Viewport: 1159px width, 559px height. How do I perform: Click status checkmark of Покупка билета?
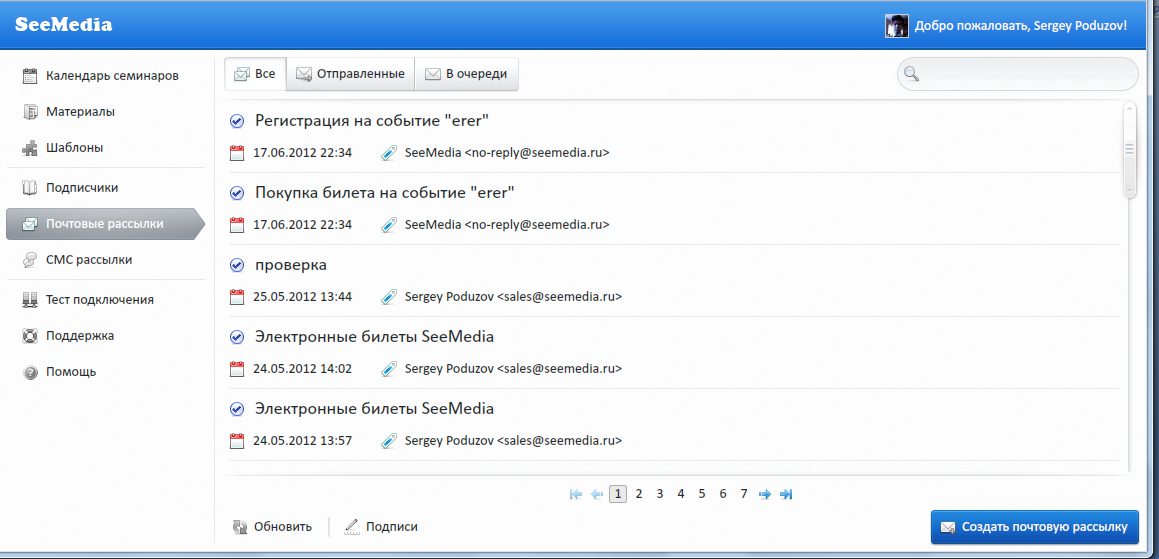pyautogui.click(x=237, y=192)
